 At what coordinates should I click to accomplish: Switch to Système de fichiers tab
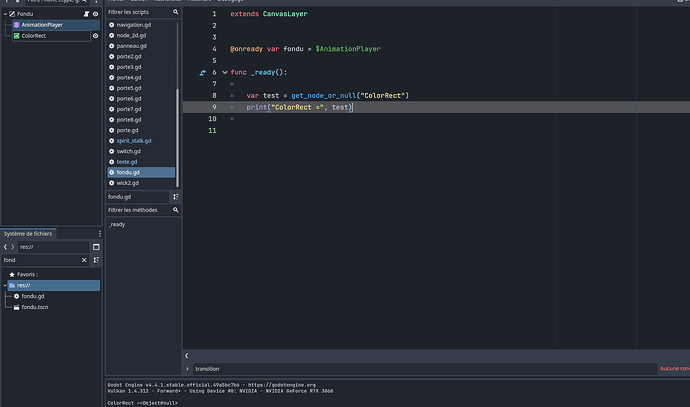pos(28,233)
